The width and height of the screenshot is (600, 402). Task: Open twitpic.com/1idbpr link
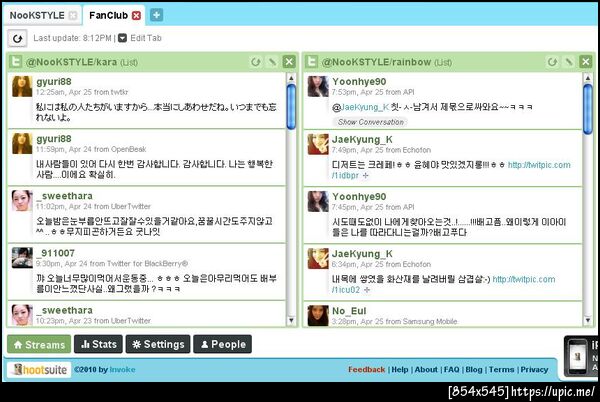point(539,165)
